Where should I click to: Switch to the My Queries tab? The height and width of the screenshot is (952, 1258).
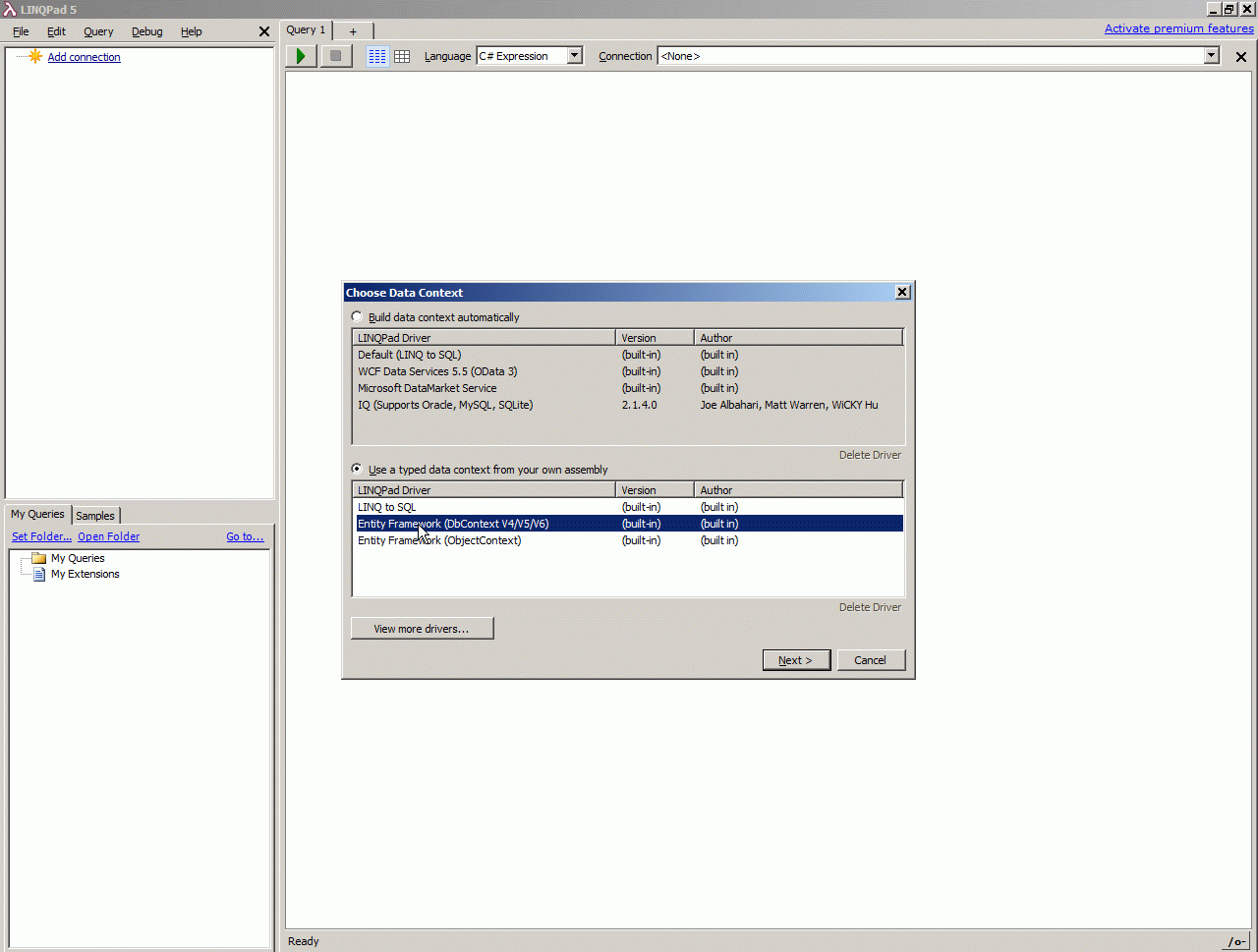[x=37, y=514]
